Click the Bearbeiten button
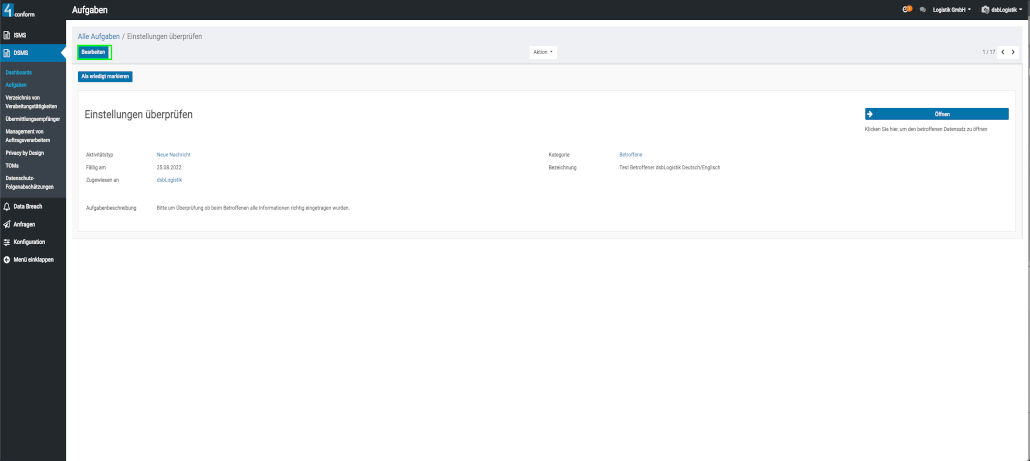 point(94,52)
